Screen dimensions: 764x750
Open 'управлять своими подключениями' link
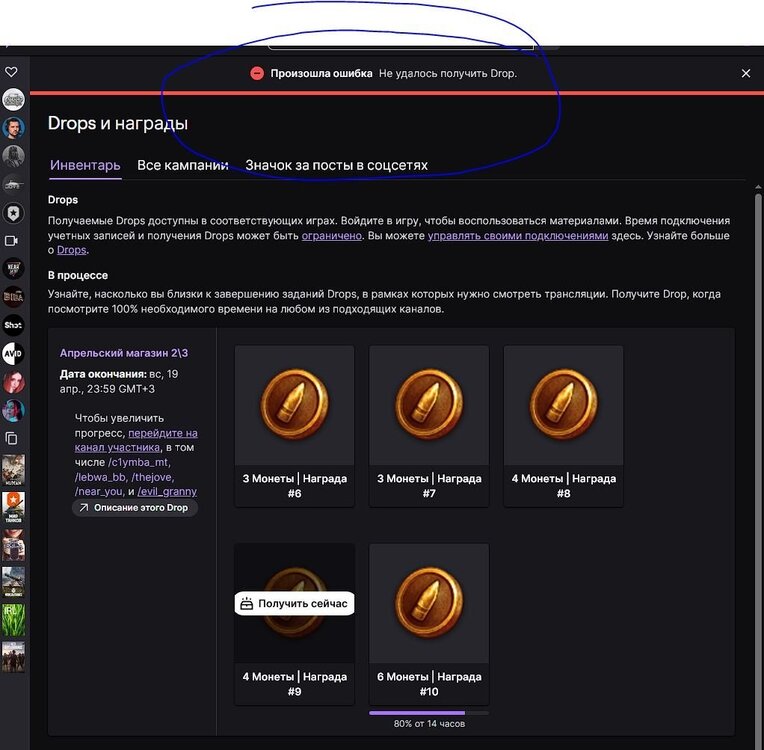518,236
